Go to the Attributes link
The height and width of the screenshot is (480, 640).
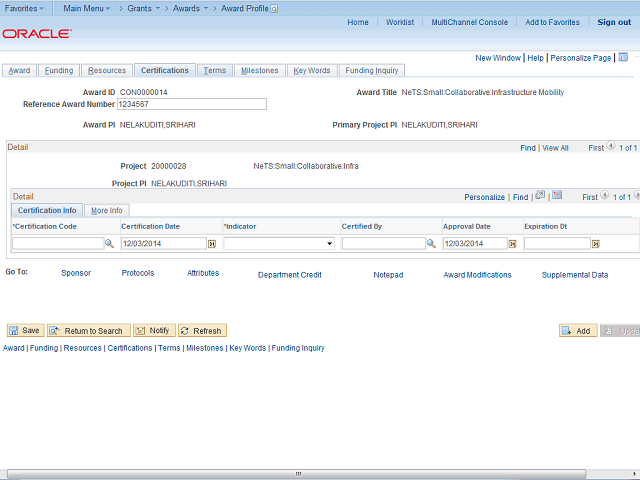tap(203, 273)
